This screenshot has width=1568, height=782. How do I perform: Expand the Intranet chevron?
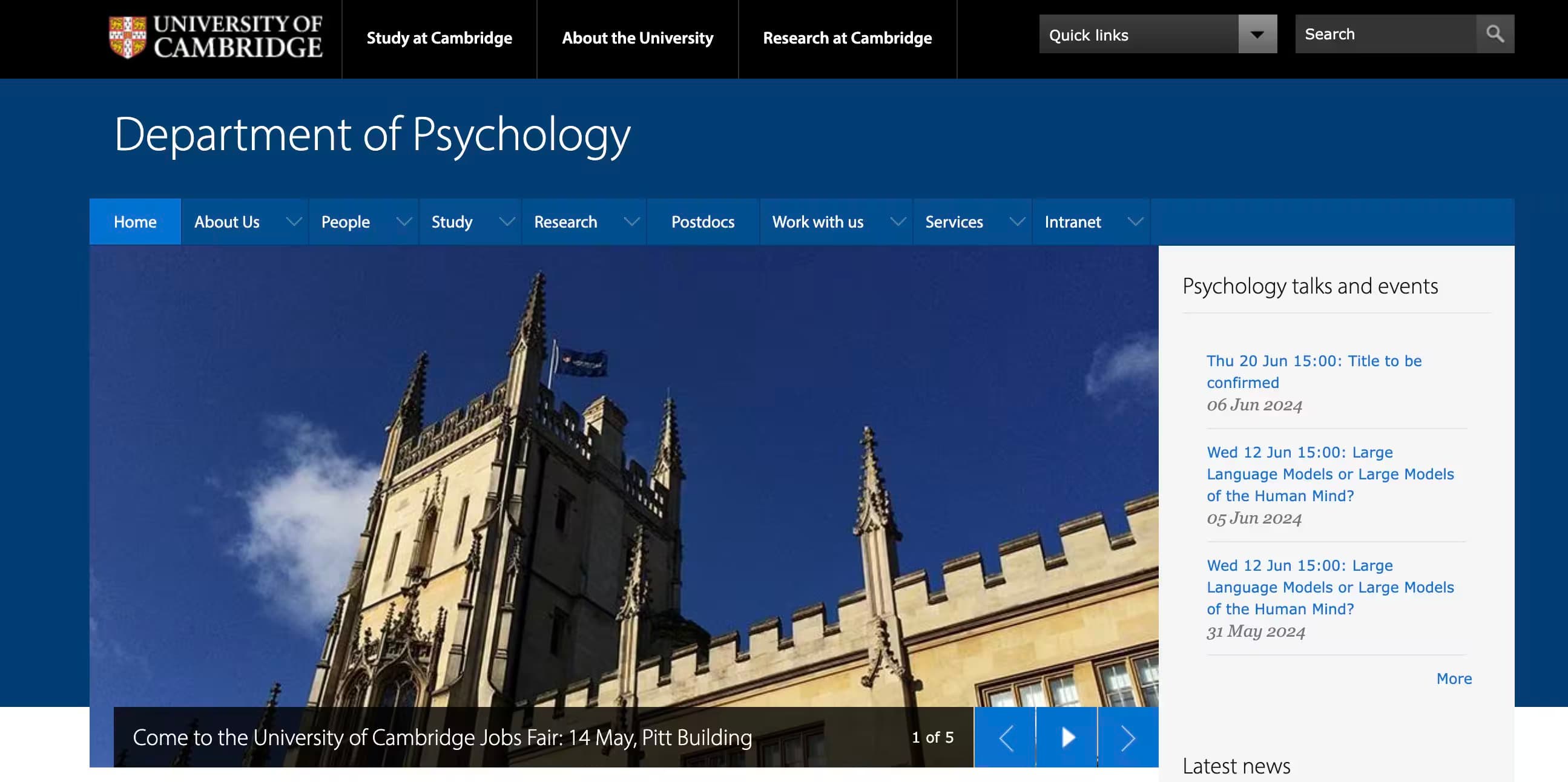click(1135, 222)
